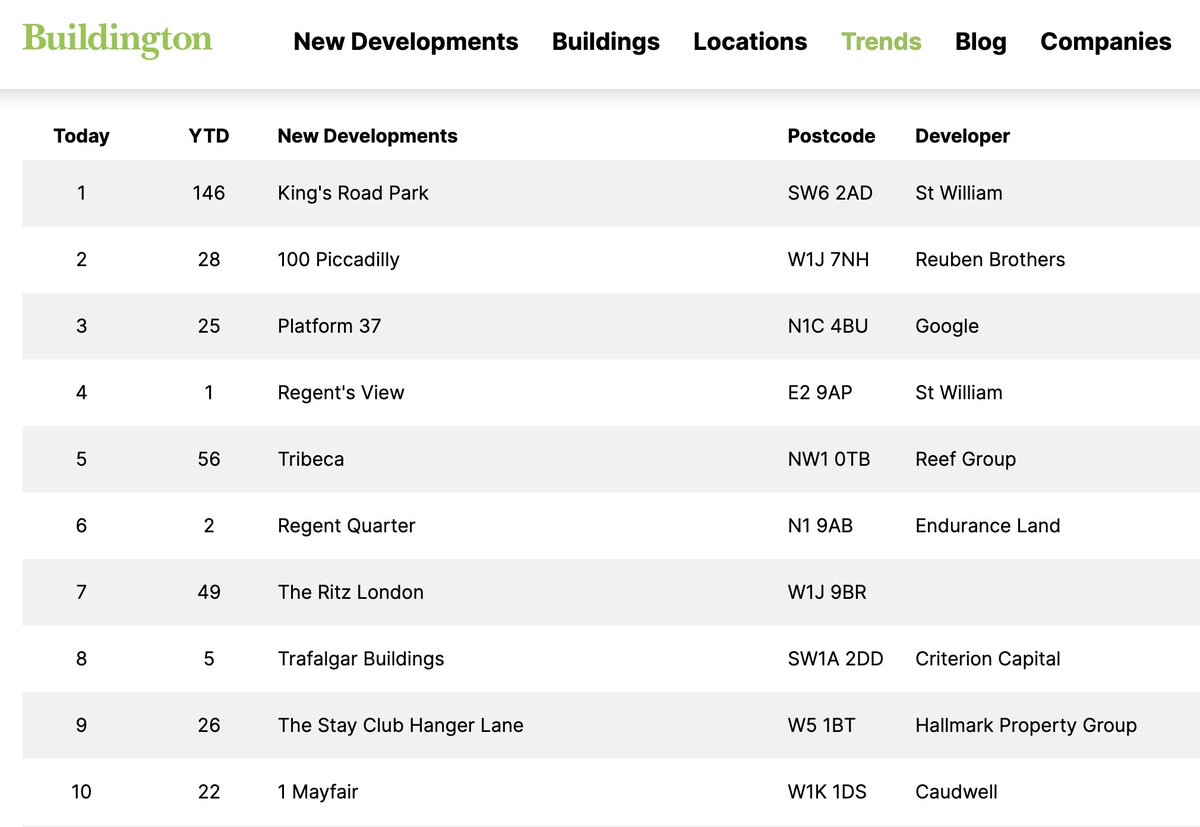The height and width of the screenshot is (827, 1200).
Task: Open The Stay Club Hanger Lane listing
Action: (x=400, y=725)
